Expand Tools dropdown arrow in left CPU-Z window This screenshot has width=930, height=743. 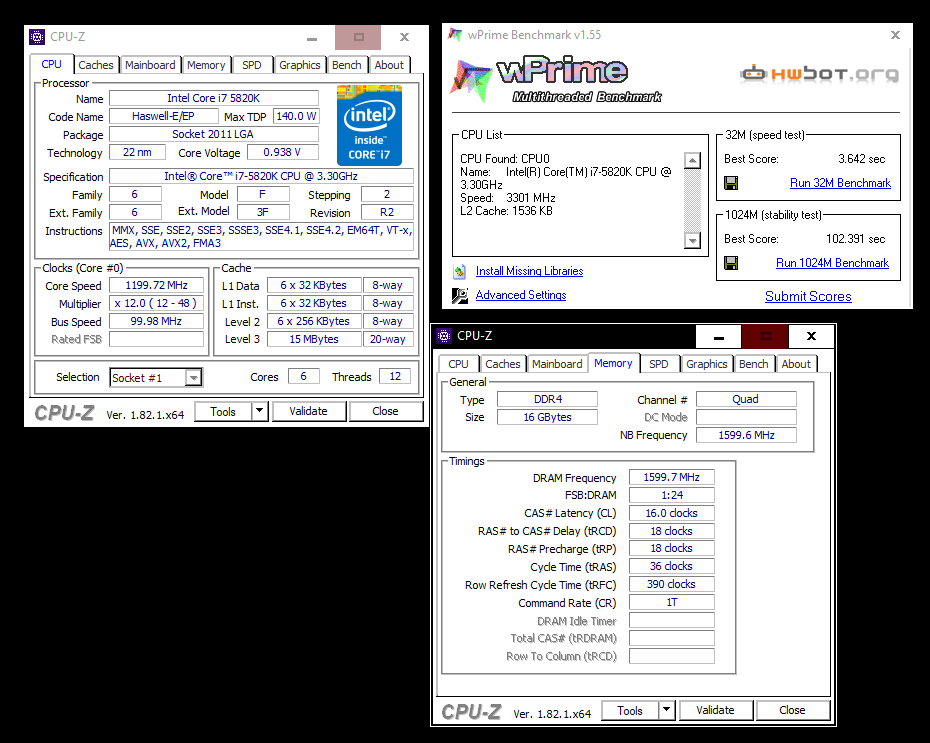(260, 411)
